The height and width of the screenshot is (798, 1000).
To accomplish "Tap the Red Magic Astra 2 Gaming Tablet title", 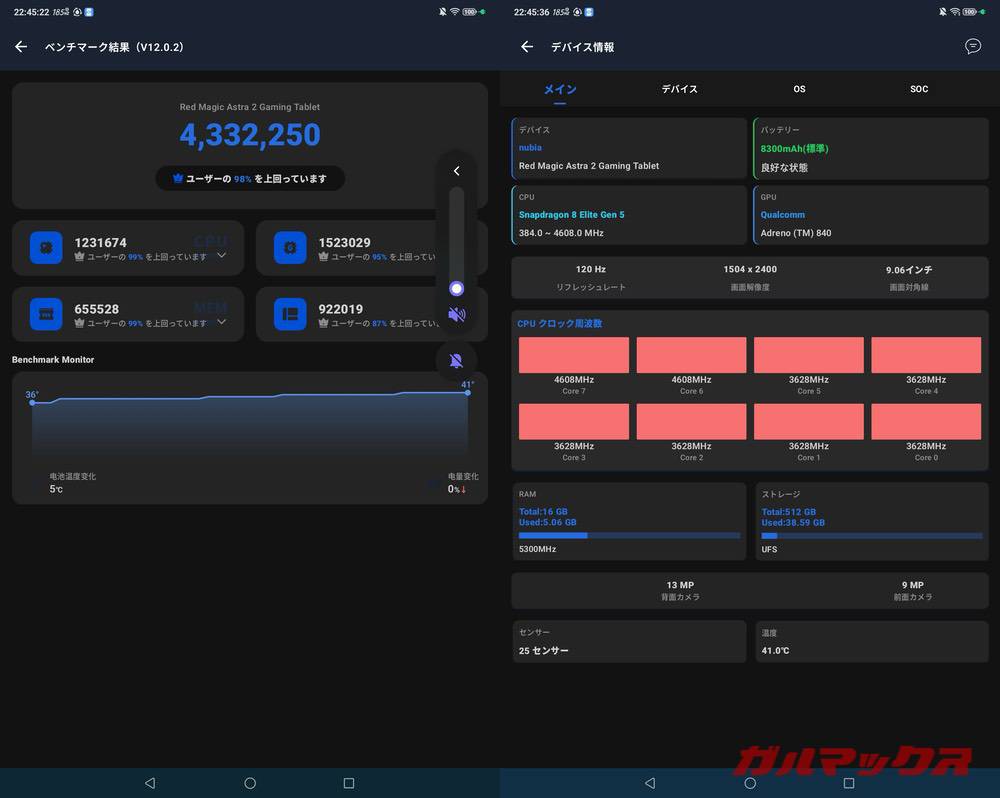I will (x=250, y=107).
